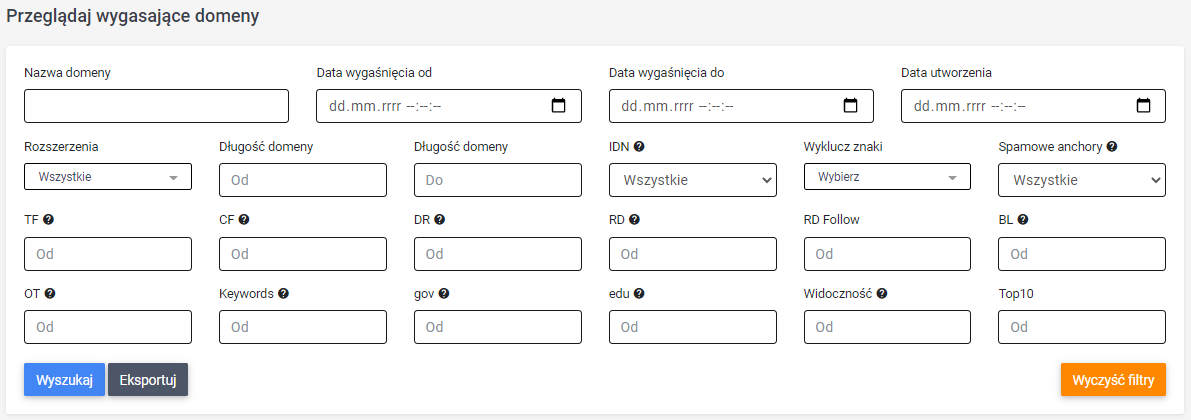Click the help icon beside Spamowe anchory
The height and width of the screenshot is (420, 1191).
1112,147
